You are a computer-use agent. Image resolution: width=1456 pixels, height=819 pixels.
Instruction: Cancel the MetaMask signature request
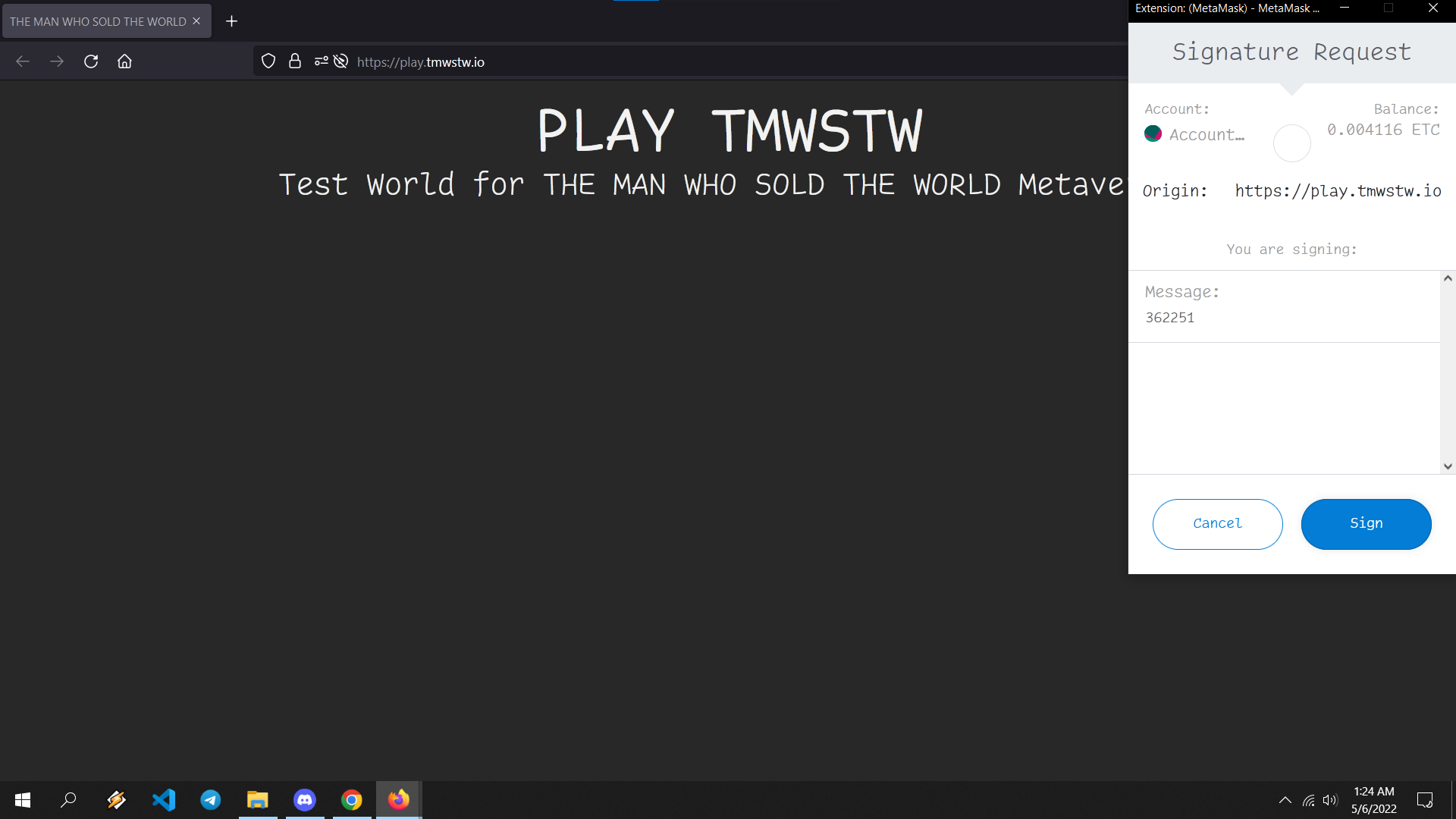tap(1217, 524)
